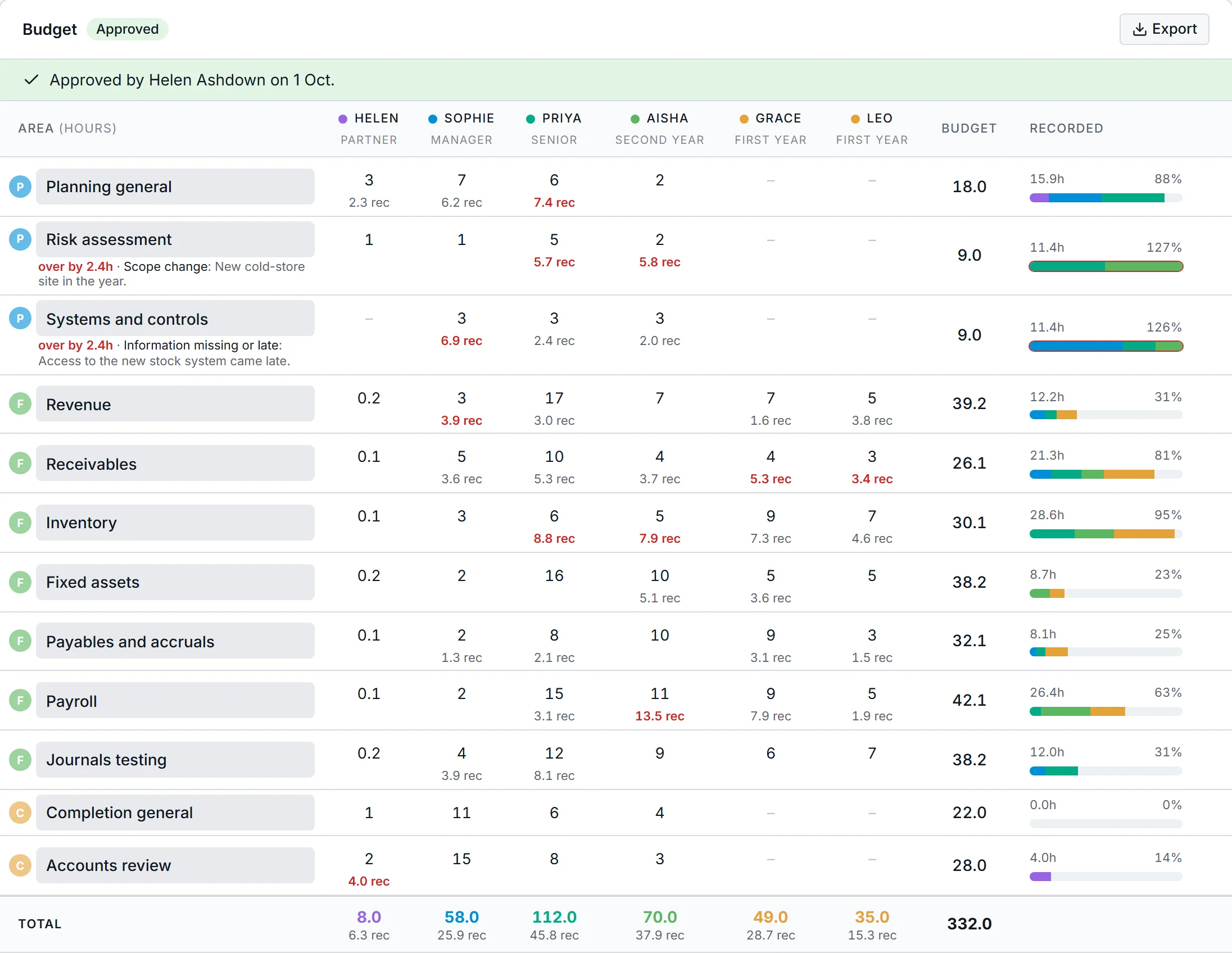Click the C phase icon beside Completion general
Image resolution: width=1232 pixels, height=953 pixels.
tap(20, 813)
